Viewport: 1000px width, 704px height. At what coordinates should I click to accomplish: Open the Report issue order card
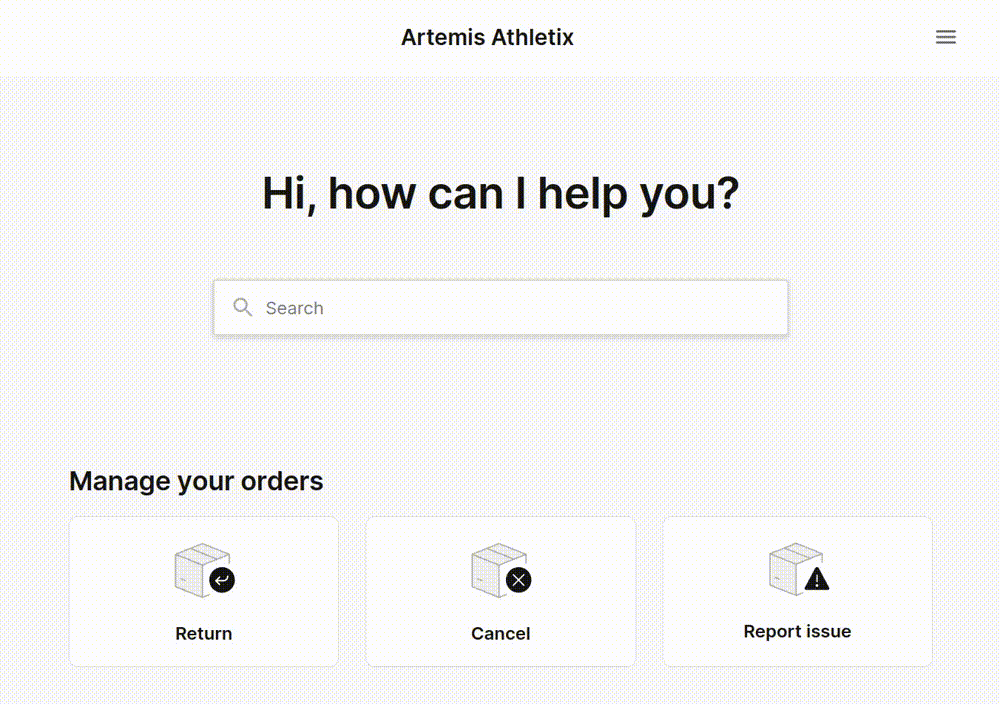(x=797, y=591)
